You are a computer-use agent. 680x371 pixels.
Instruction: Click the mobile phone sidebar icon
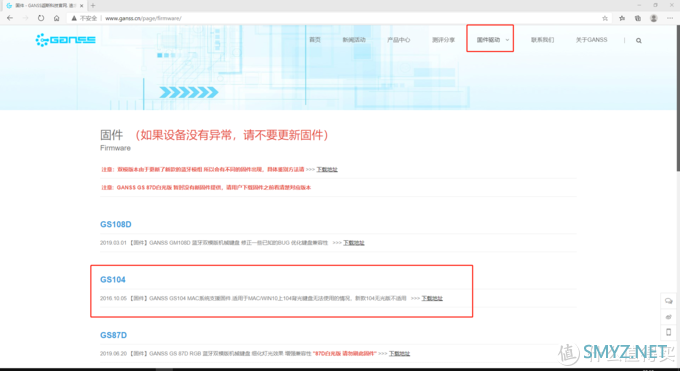(668, 332)
